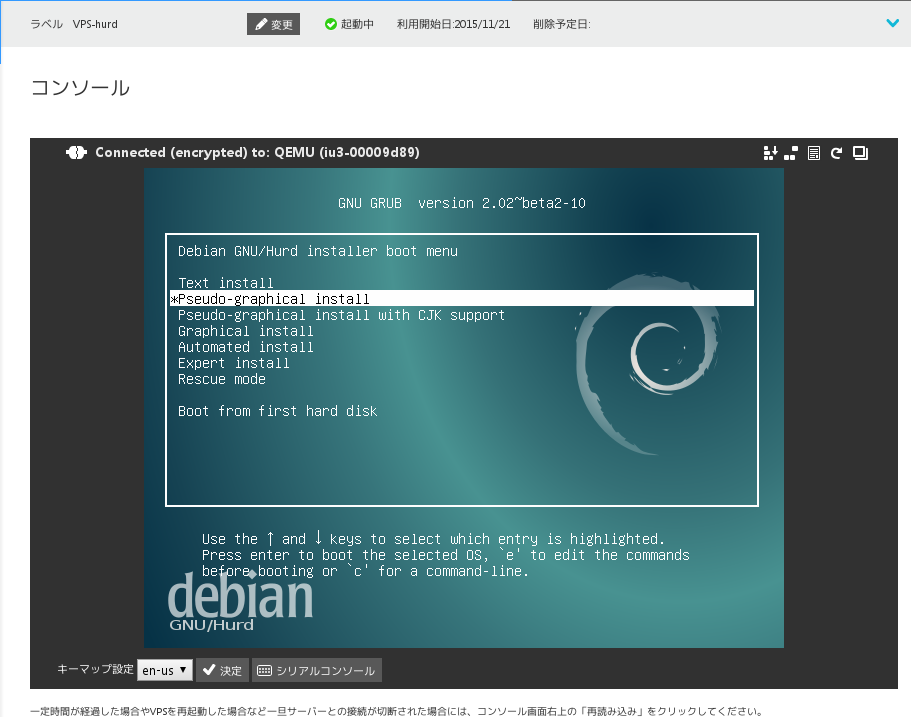
Task: Click the 'Debian GNU/Hurd installer boot menu' title
Action: tap(317, 251)
